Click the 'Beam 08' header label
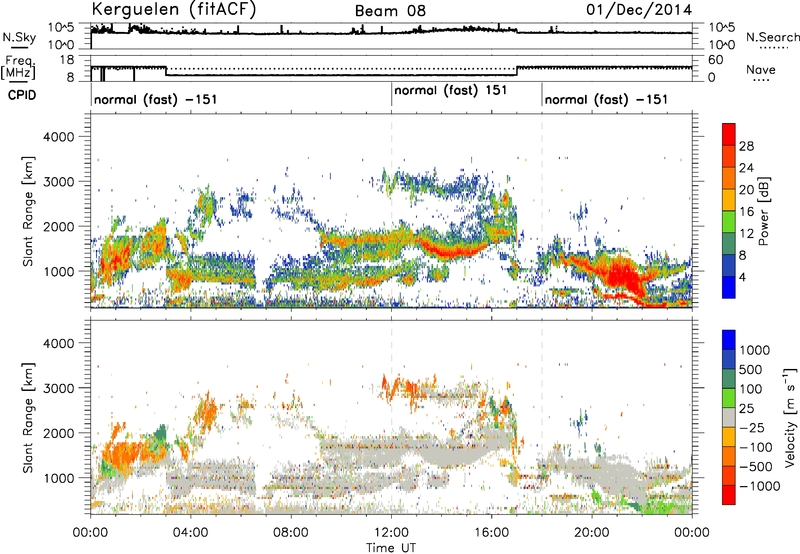 pyautogui.click(x=390, y=11)
